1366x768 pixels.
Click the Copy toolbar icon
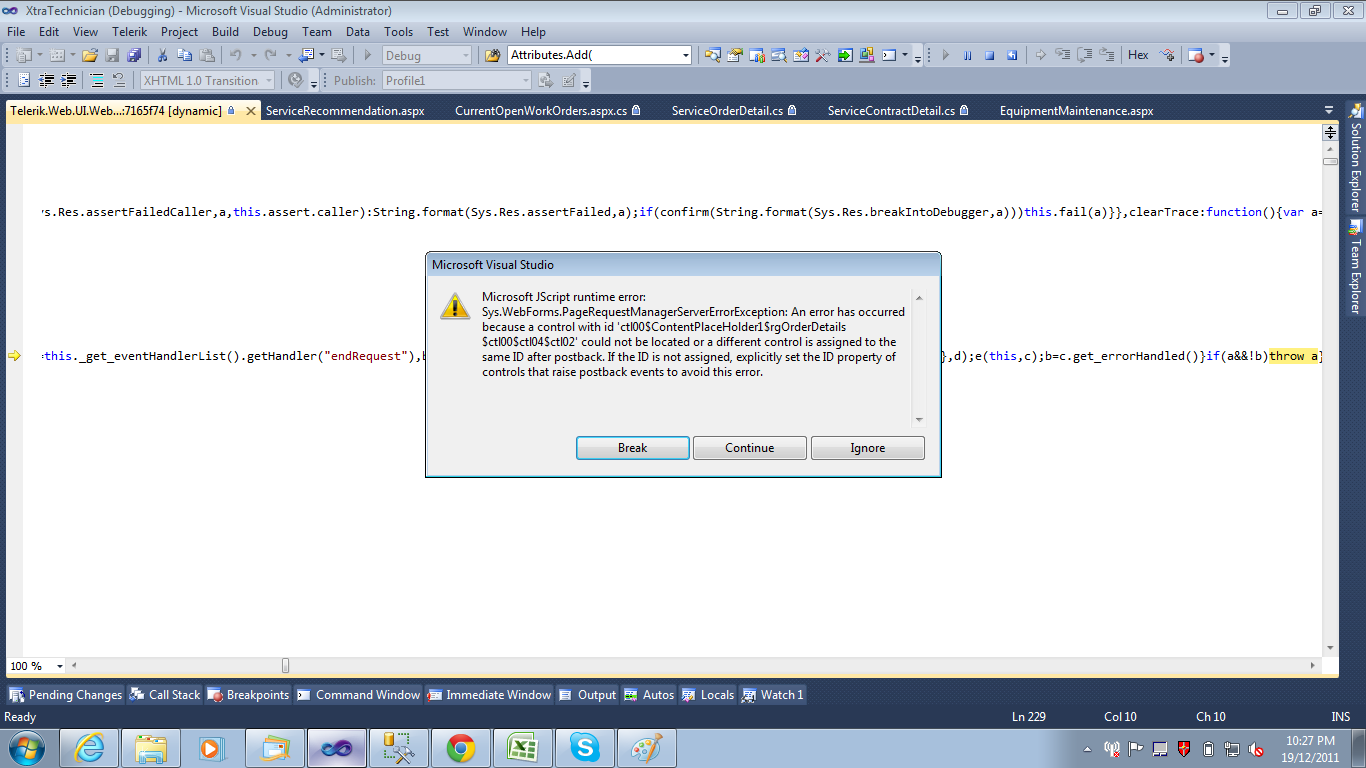tap(185, 56)
